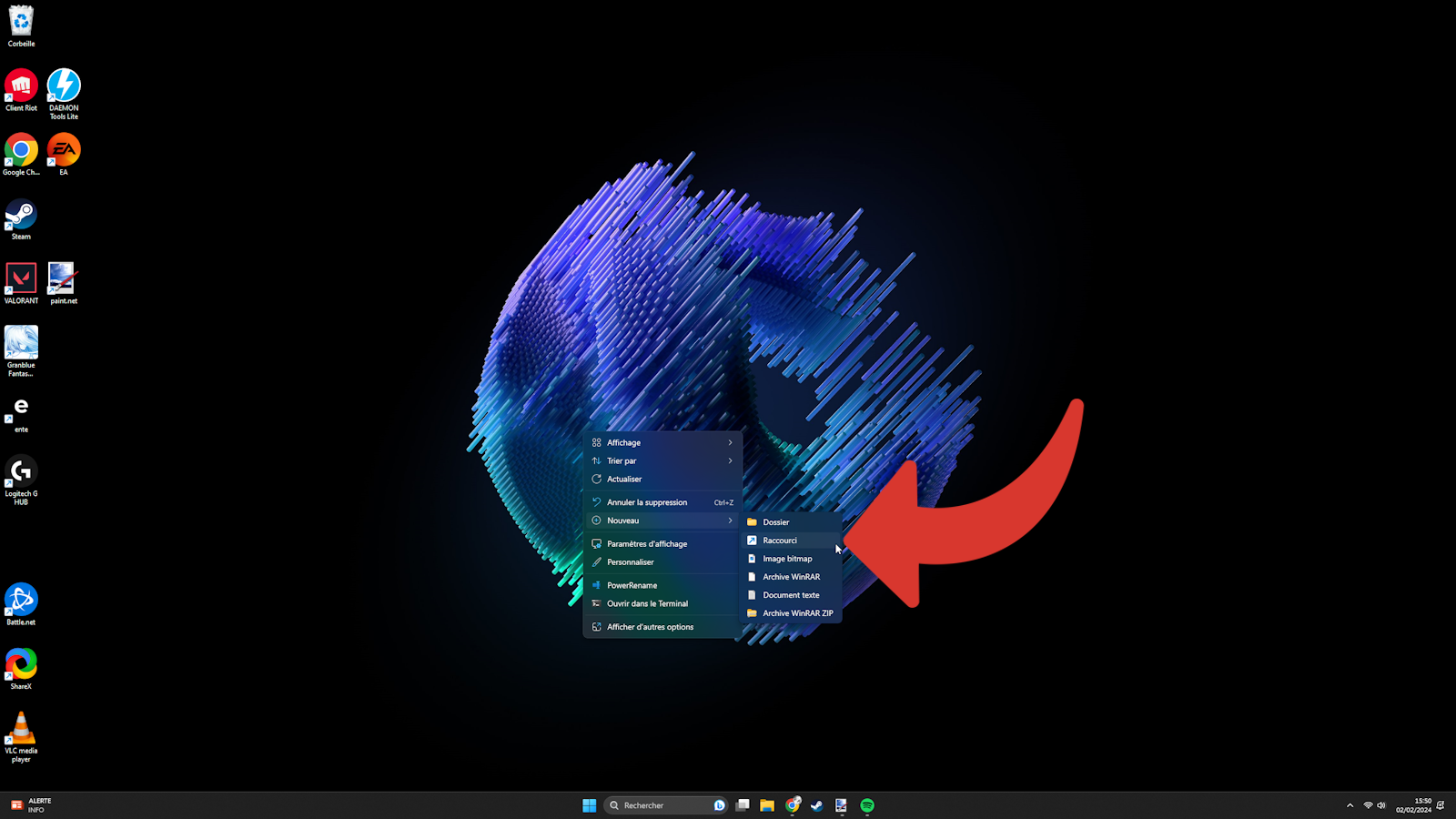Image resolution: width=1456 pixels, height=819 pixels.
Task: Choose Raccourci in the Nouveau submenu
Action: (x=780, y=541)
